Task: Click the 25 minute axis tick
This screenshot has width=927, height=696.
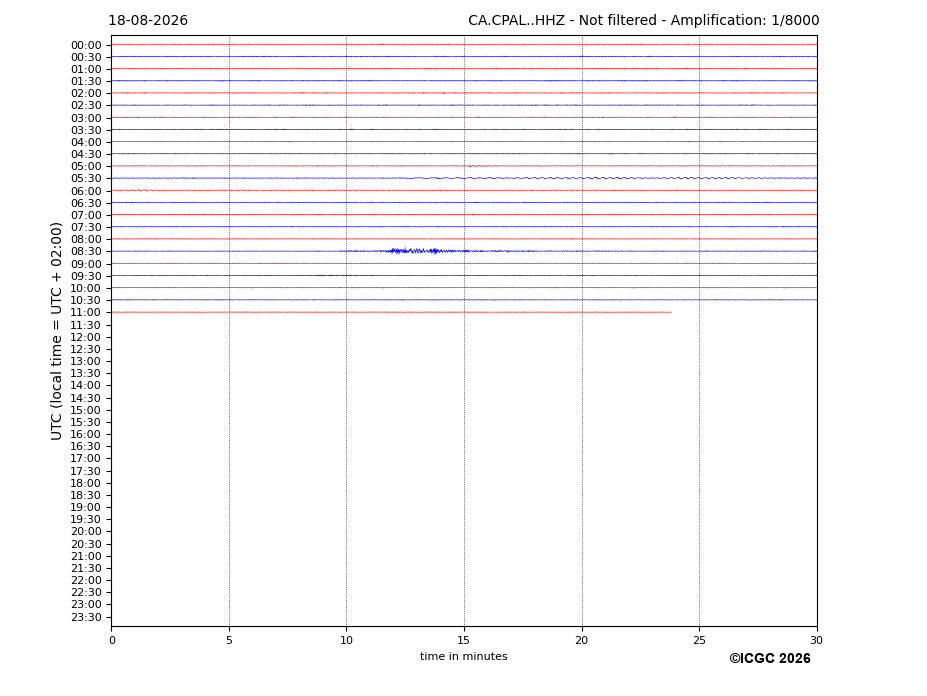Action: [x=699, y=640]
